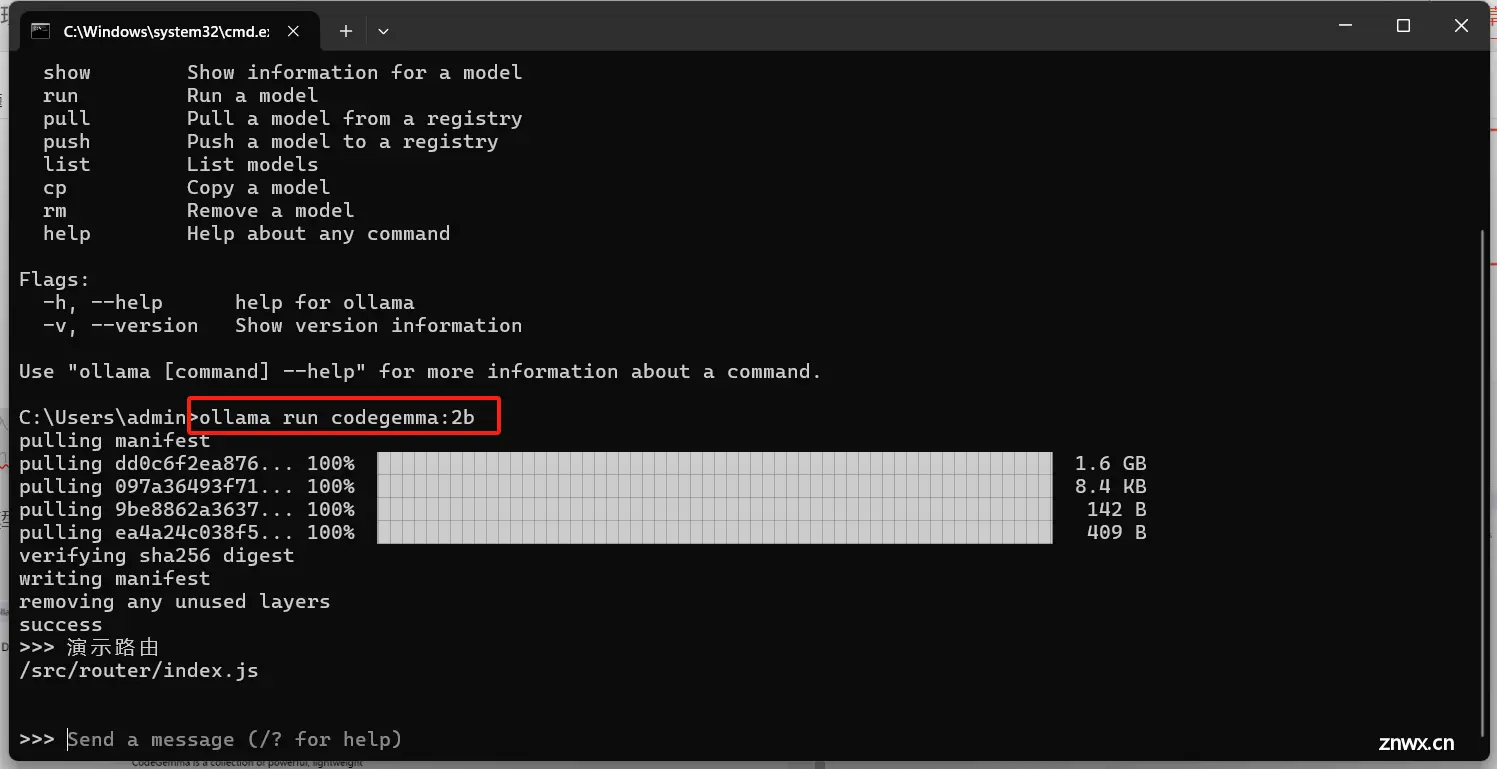Click the 9be8862a3637 progress bar
1497x769 pixels.
(x=715, y=509)
